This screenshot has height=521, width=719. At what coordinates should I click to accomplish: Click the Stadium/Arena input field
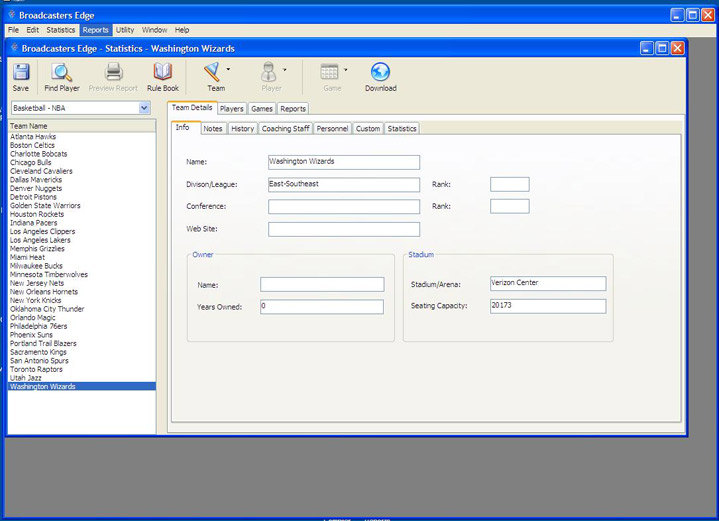548,283
